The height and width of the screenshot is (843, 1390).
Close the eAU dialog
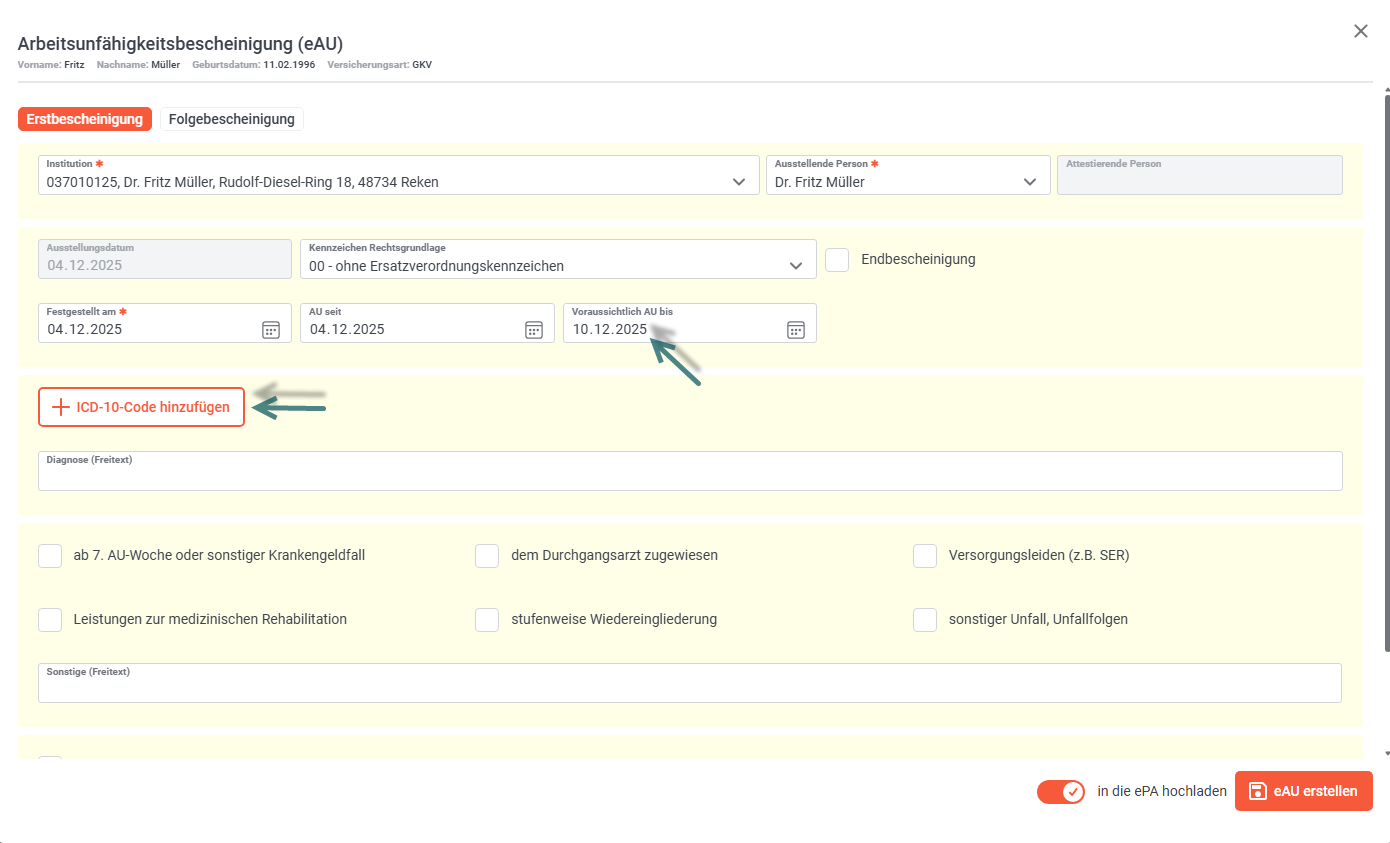[x=1361, y=31]
